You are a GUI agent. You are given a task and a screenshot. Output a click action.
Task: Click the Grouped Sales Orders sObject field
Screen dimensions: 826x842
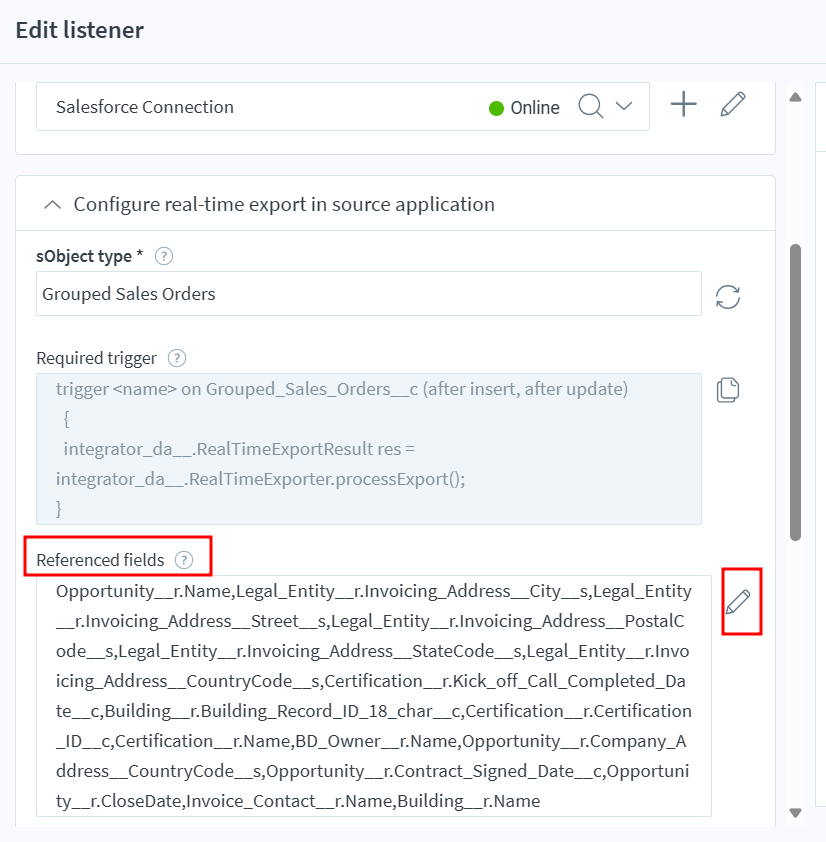(x=368, y=294)
